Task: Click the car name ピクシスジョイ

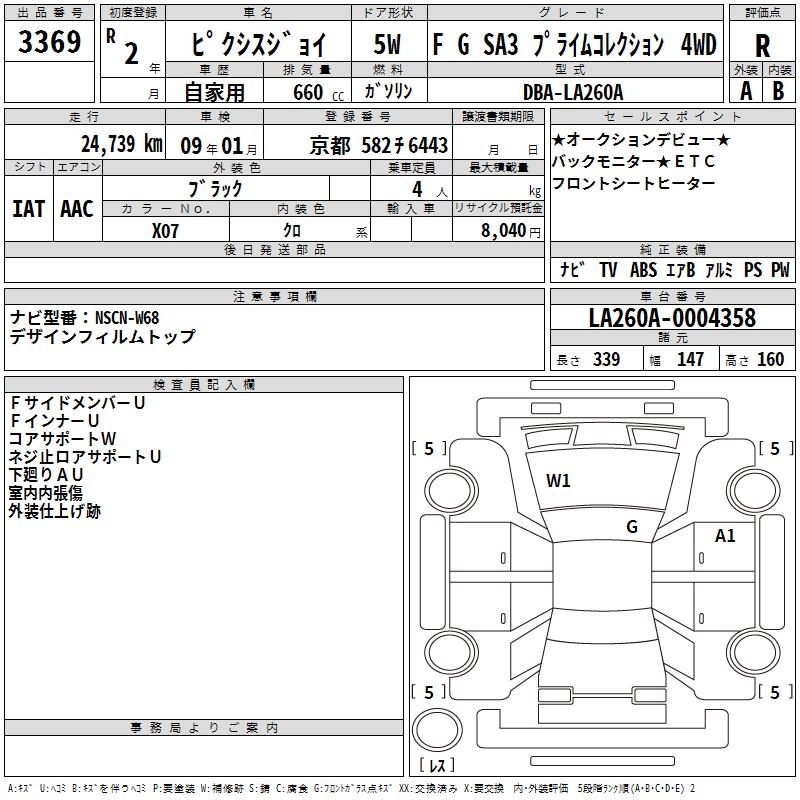Action: point(258,44)
